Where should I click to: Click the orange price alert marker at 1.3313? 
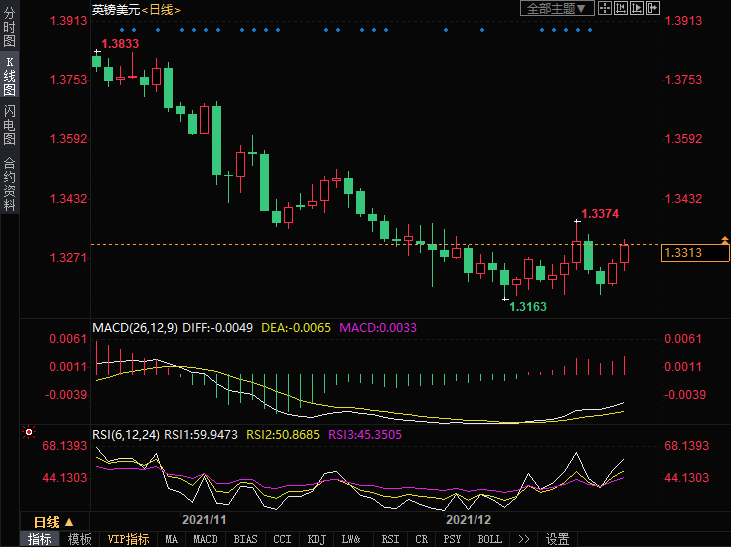click(x=724, y=241)
